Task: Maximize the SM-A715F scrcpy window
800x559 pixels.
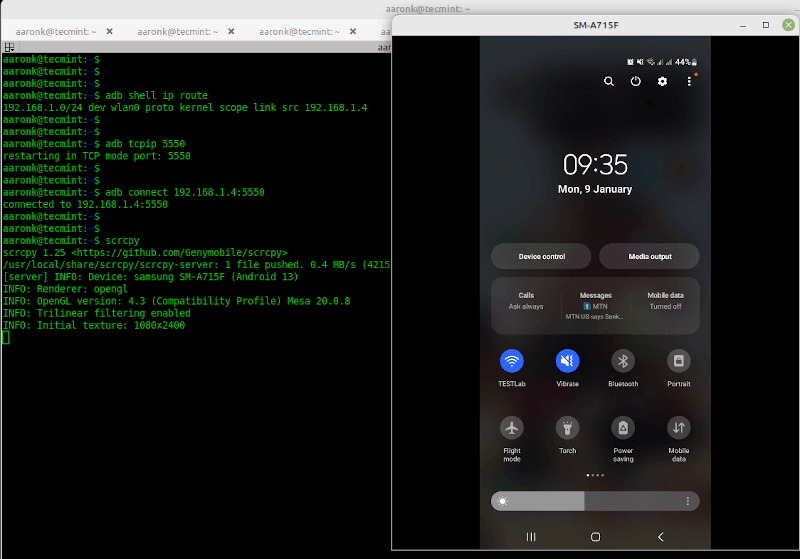Action: click(766, 25)
